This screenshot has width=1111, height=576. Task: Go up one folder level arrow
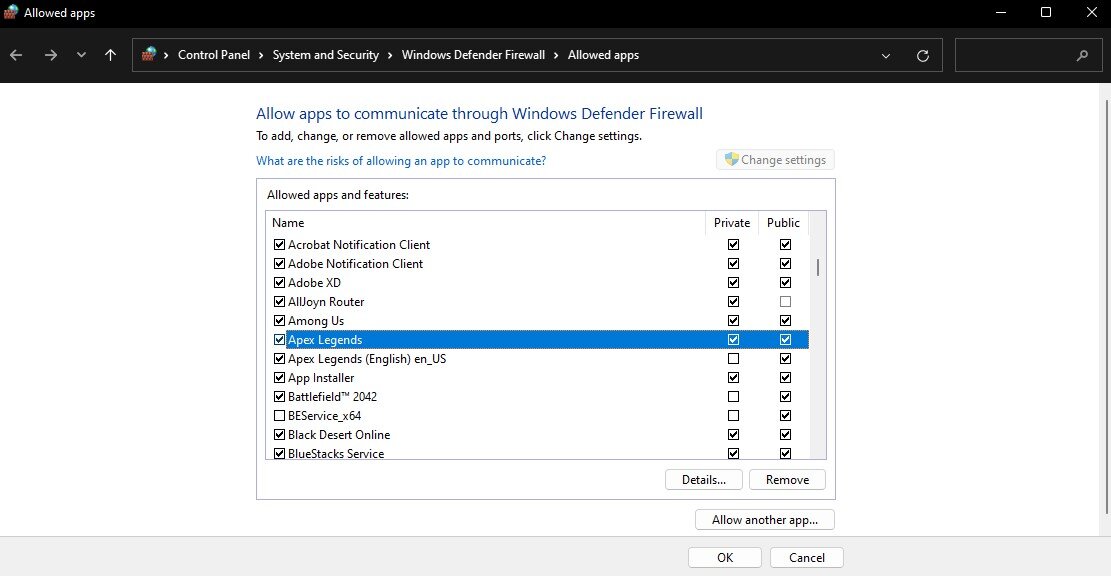110,56
